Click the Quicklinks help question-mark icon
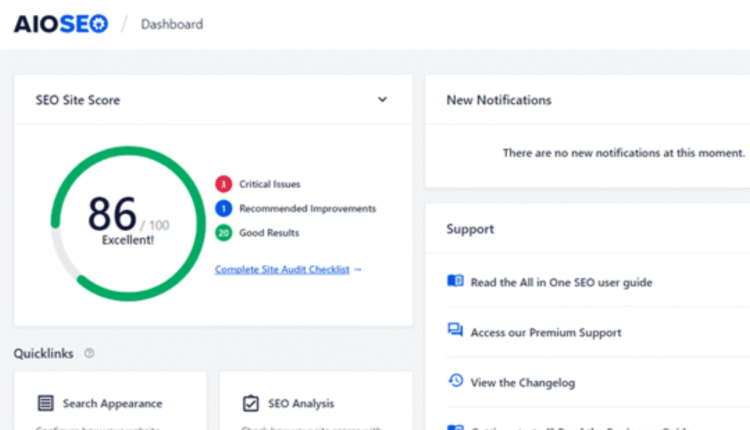Viewport: 750px width, 430px height. coord(89,353)
